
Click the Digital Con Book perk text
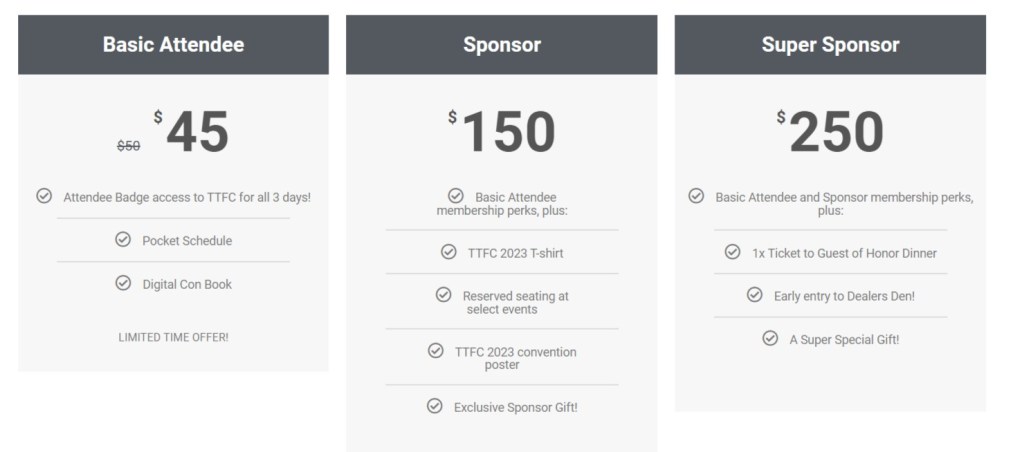pyautogui.click(x=187, y=284)
